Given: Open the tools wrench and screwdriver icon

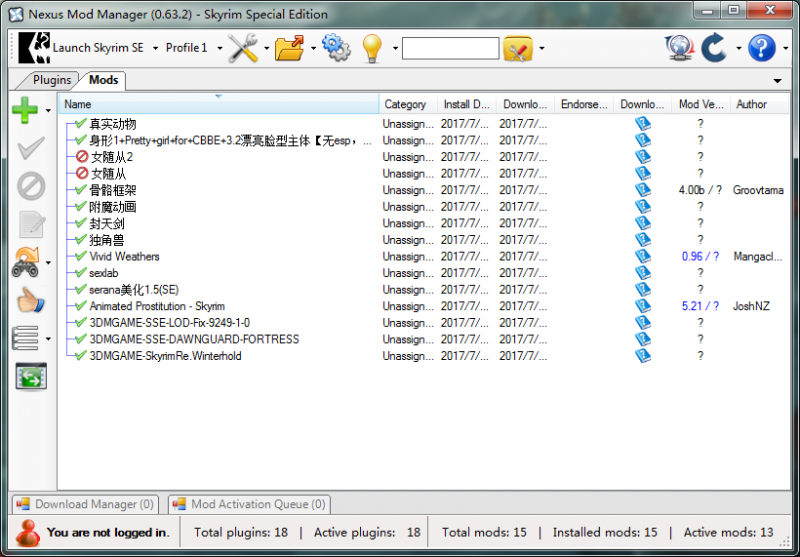Looking at the screenshot, I should [243, 48].
